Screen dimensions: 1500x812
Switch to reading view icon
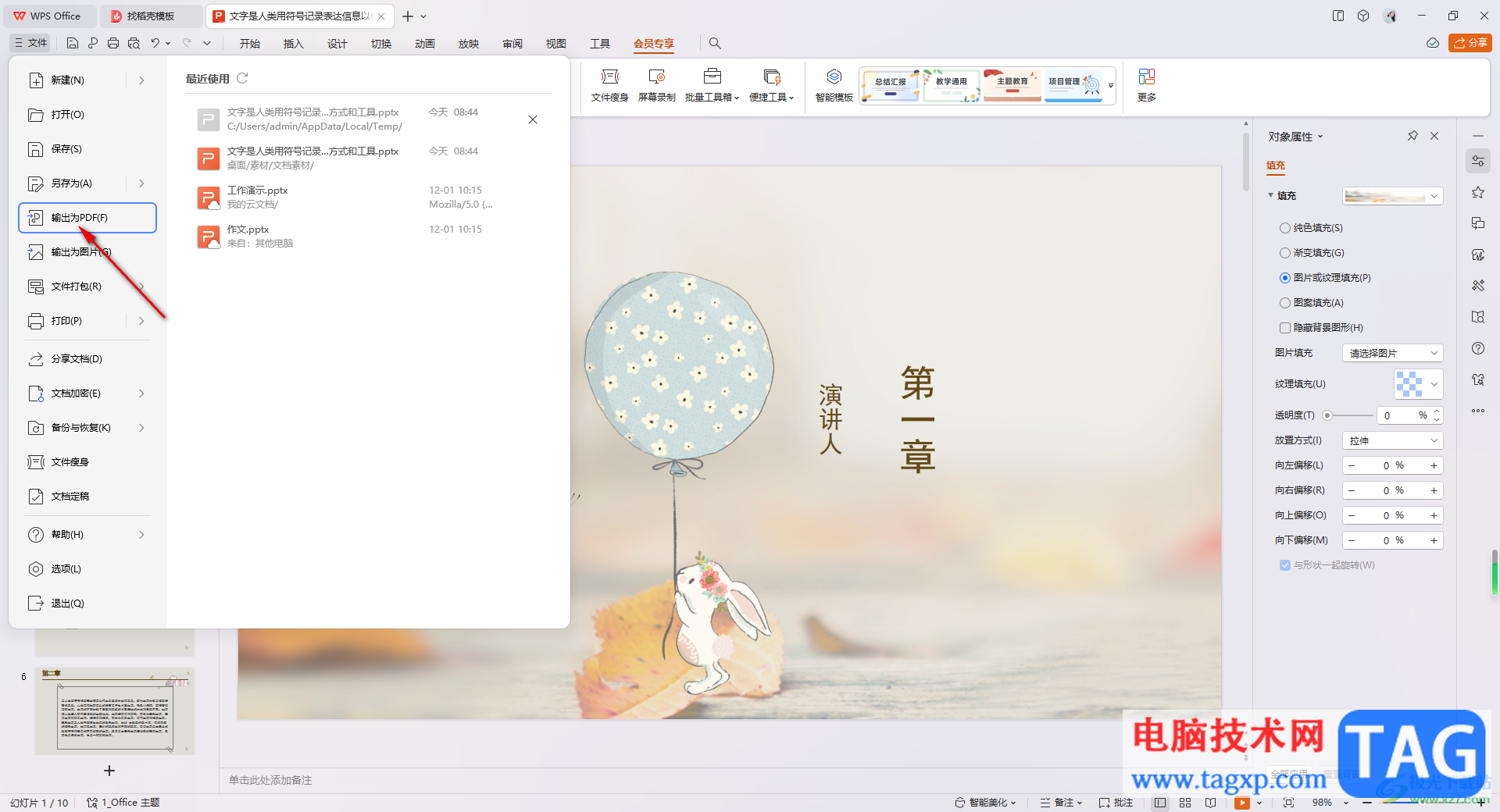(x=1210, y=803)
